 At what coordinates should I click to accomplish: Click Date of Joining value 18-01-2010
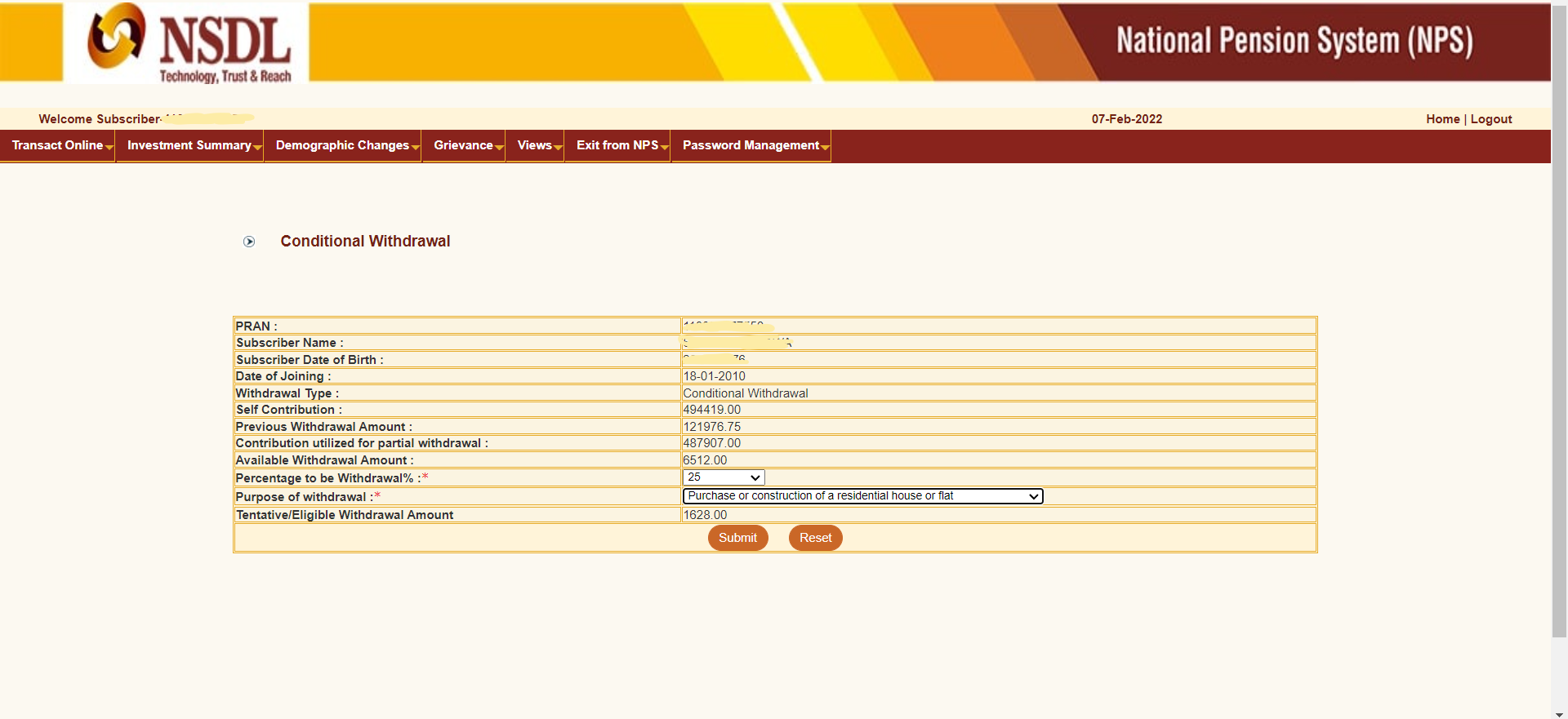point(715,376)
